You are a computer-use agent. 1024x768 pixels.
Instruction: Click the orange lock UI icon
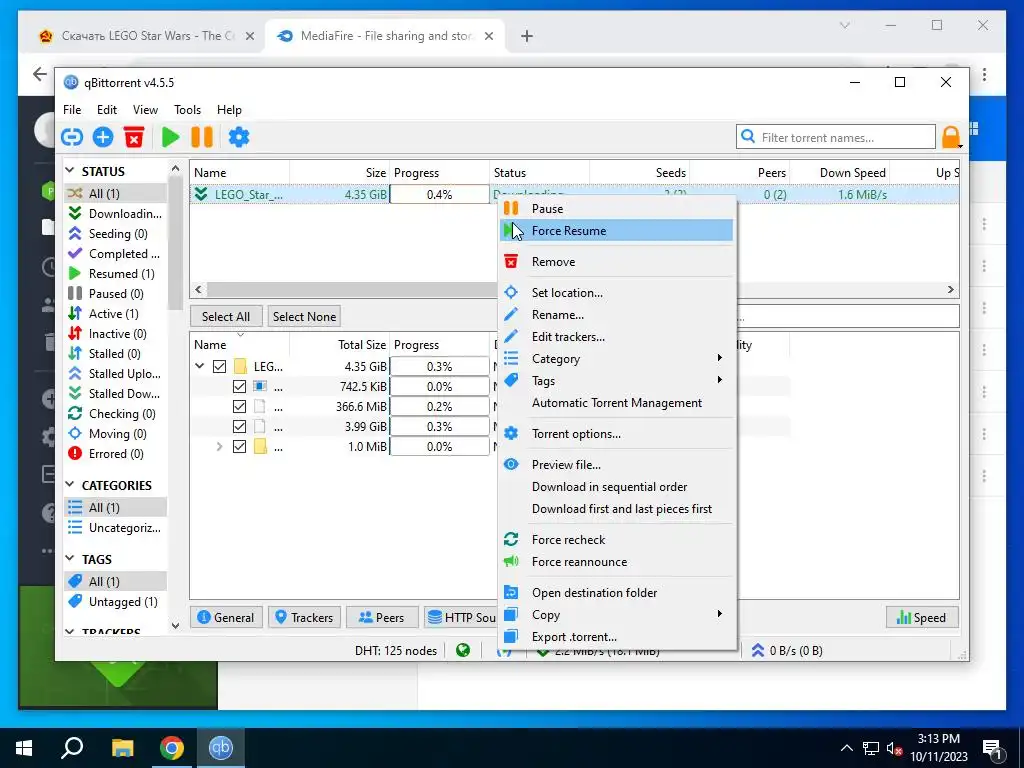click(951, 138)
